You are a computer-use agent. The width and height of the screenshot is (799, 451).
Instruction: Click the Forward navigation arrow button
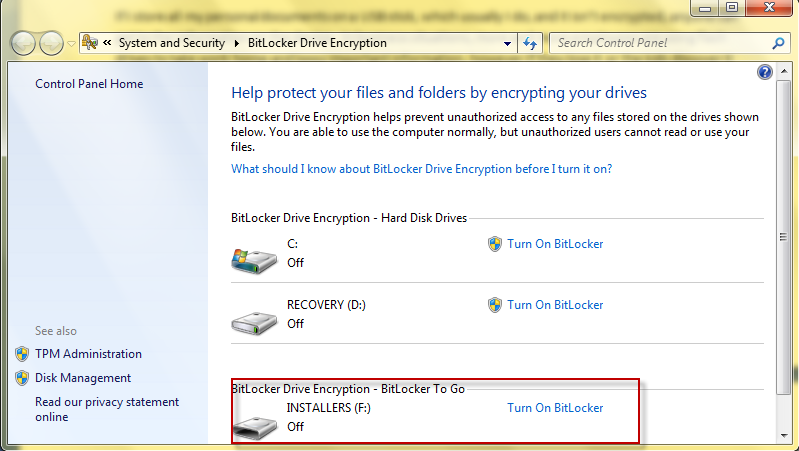[51, 43]
